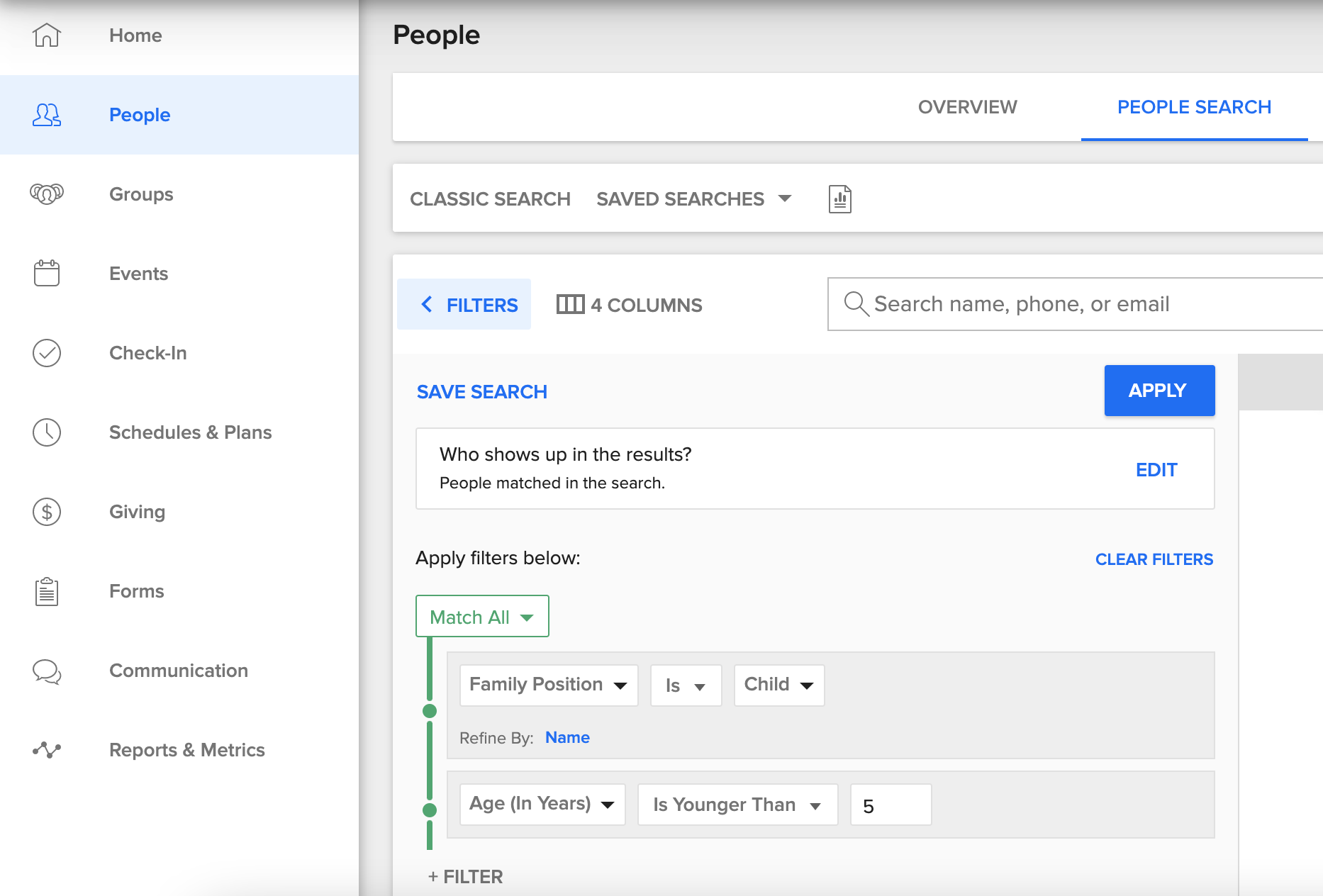Click the report chart icon beside Saved Searches
1323x896 pixels.
click(x=839, y=198)
